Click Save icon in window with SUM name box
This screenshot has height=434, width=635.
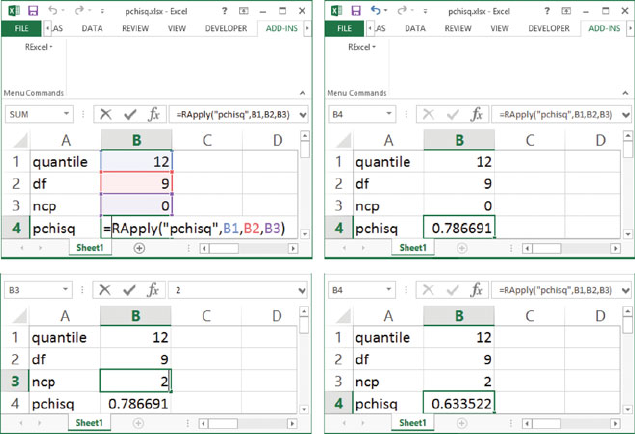click(x=33, y=11)
